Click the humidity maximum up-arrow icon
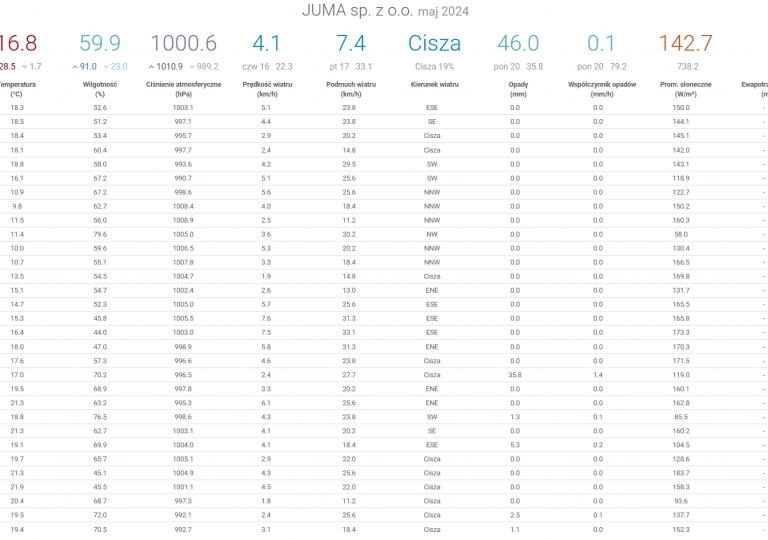This screenshot has height=540, width=768. point(75,67)
